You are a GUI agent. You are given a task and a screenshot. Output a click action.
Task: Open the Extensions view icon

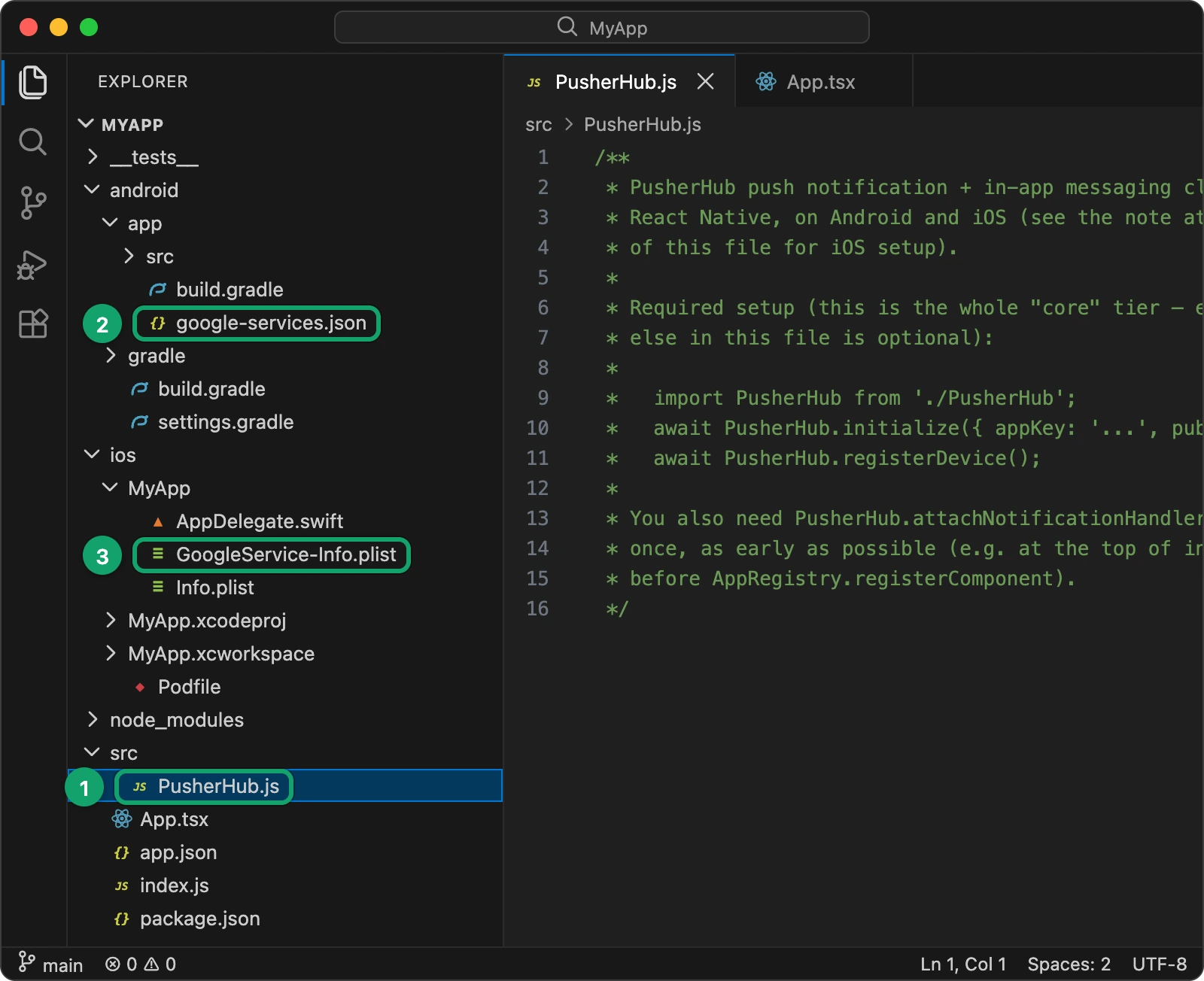tap(33, 324)
